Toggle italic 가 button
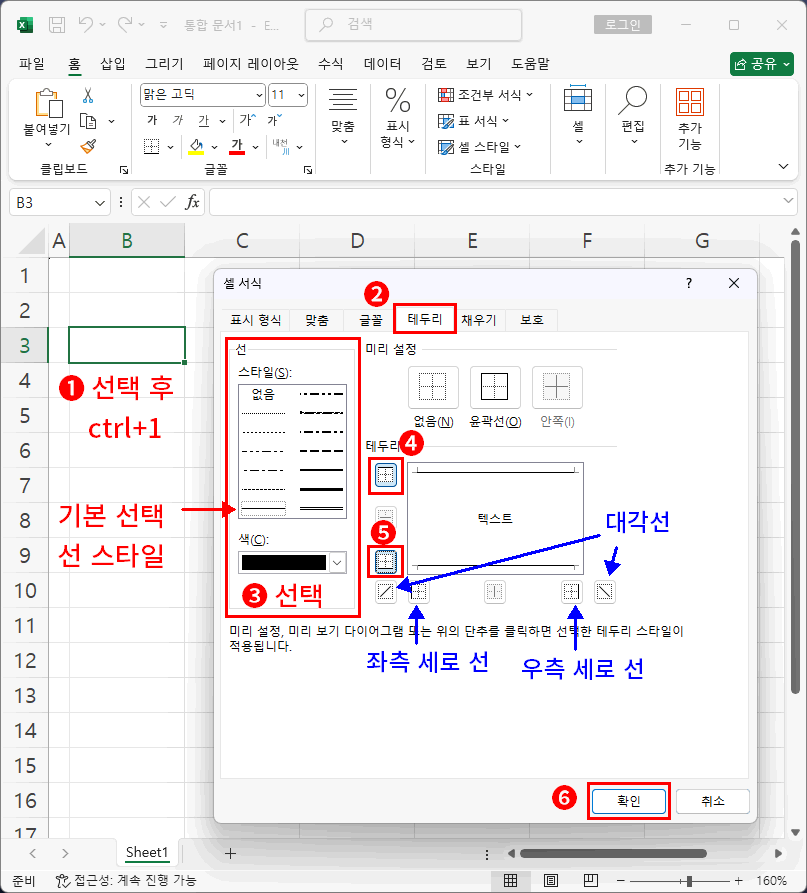This screenshot has height=893, width=807. (178, 120)
